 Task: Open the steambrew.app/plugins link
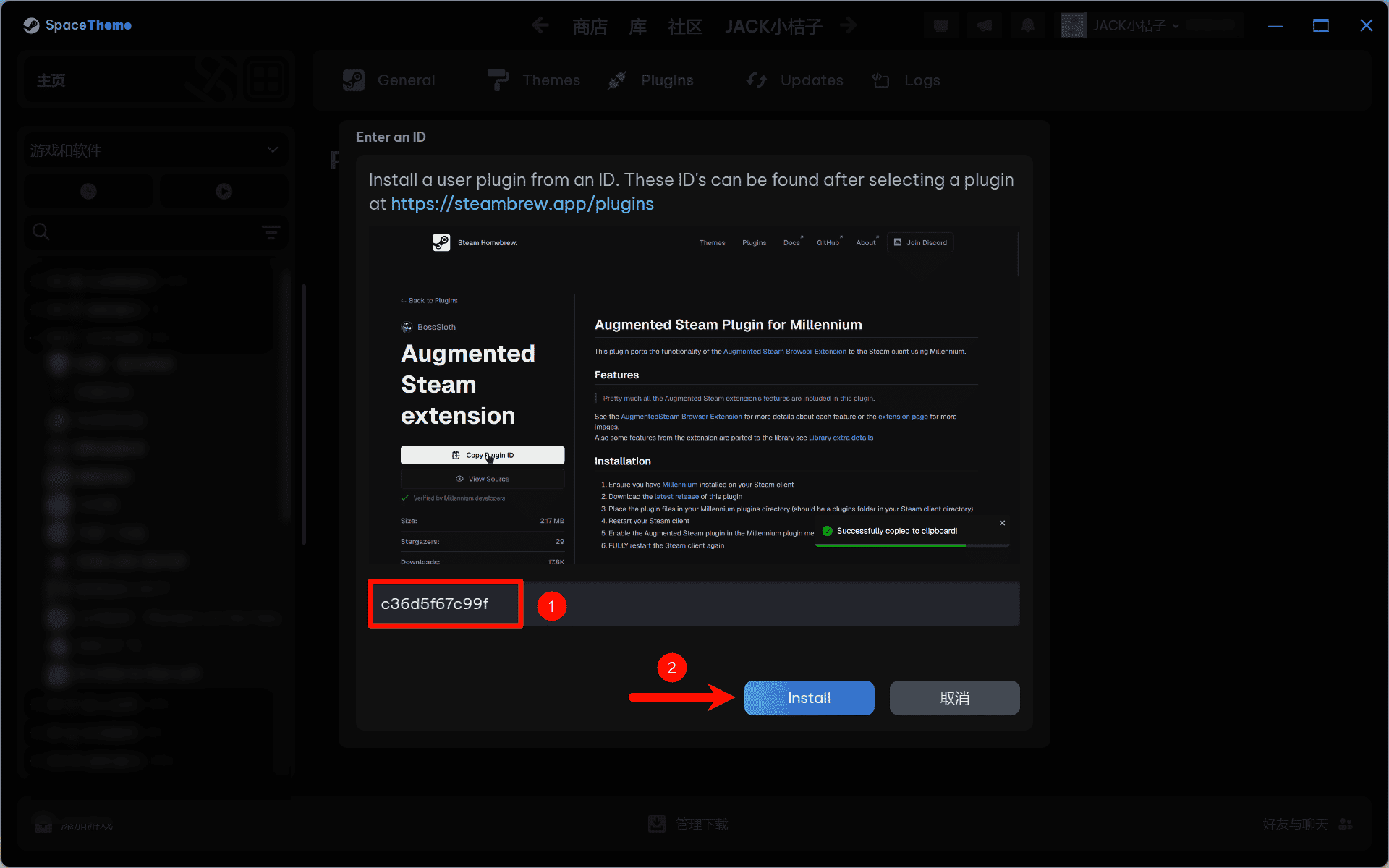(x=522, y=204)
